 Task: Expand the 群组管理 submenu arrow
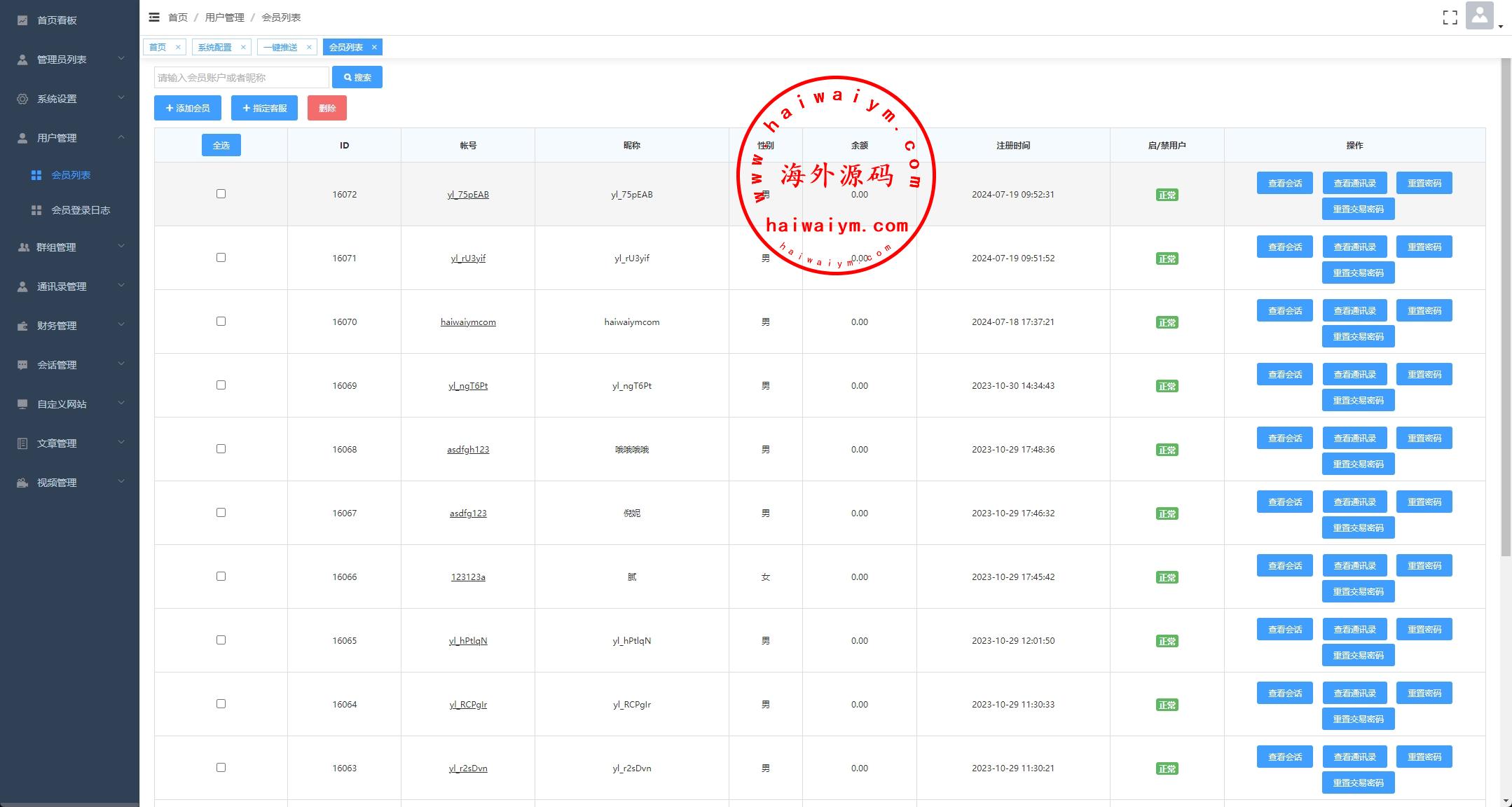click(x=121, y=247)
